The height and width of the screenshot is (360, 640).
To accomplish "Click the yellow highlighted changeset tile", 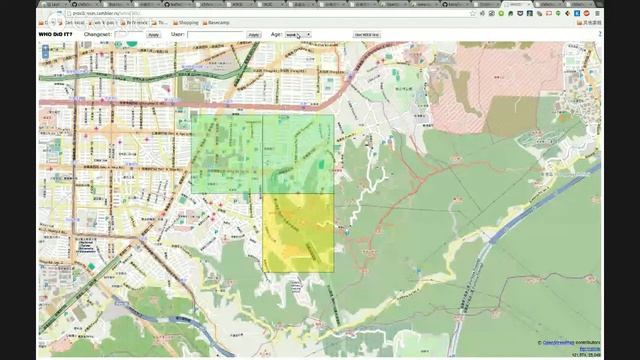I will [x=298, y=233].
